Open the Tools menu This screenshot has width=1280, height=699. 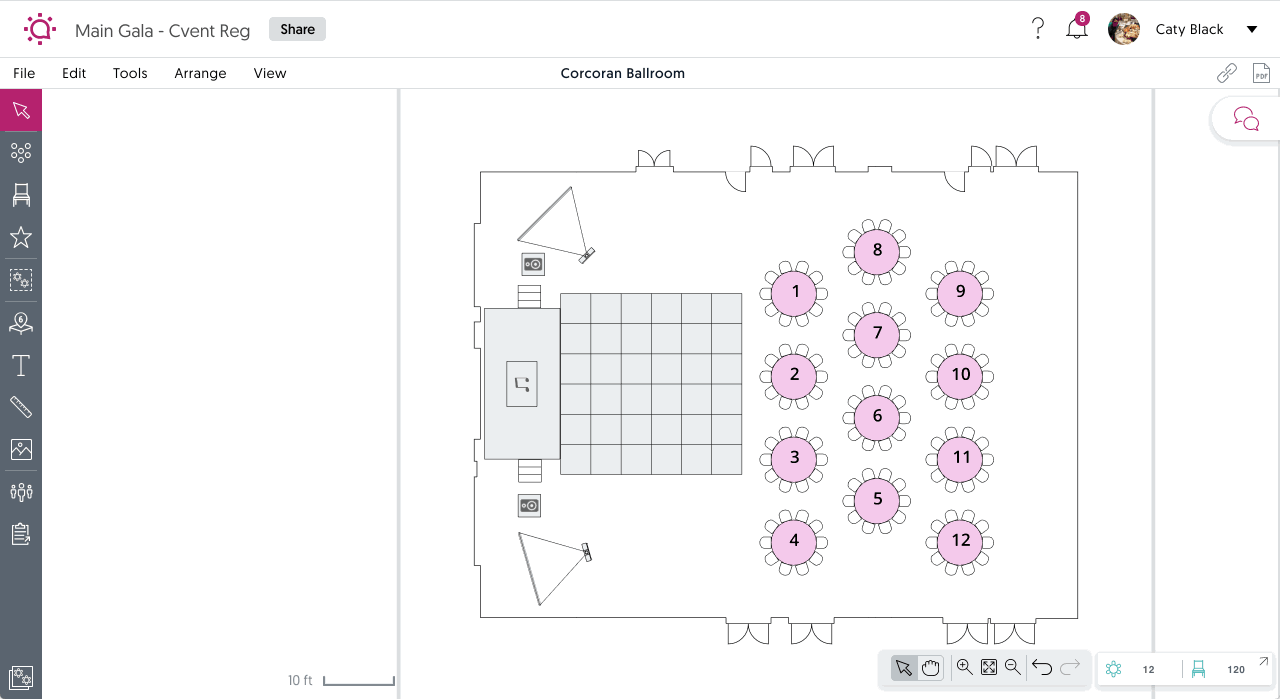(x=130, y=73)
